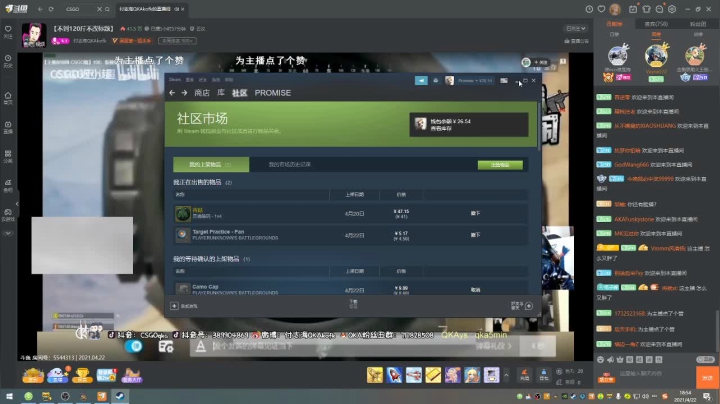Screen dimensions: 720x404
Task: Open the categories grid icon in left sidebar
Action: (x=8, y=156)
